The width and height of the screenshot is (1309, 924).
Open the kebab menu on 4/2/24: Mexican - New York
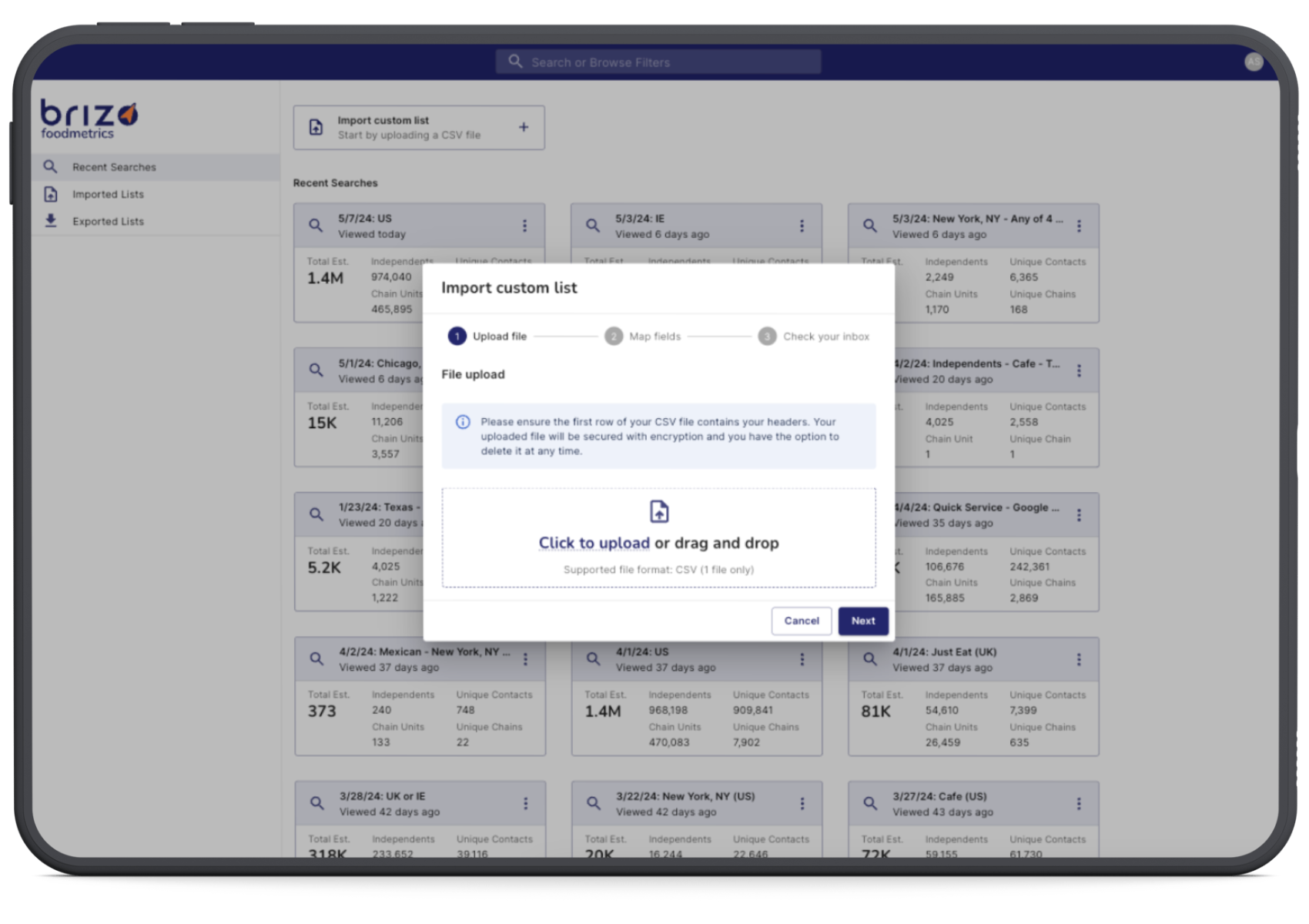tap(525, 659)
